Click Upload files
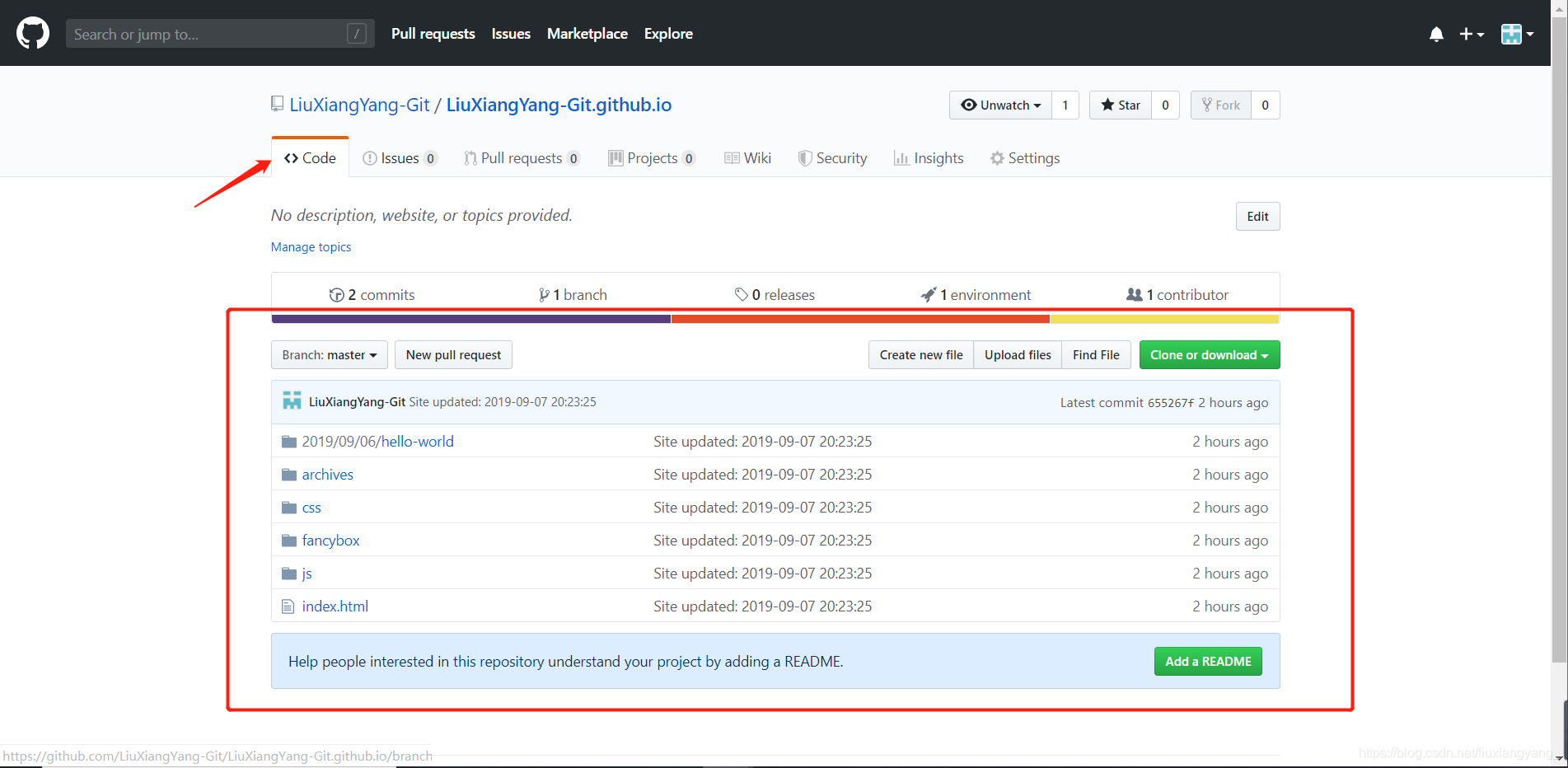Screen dimensions: 1568x768 coord(1018,354)
